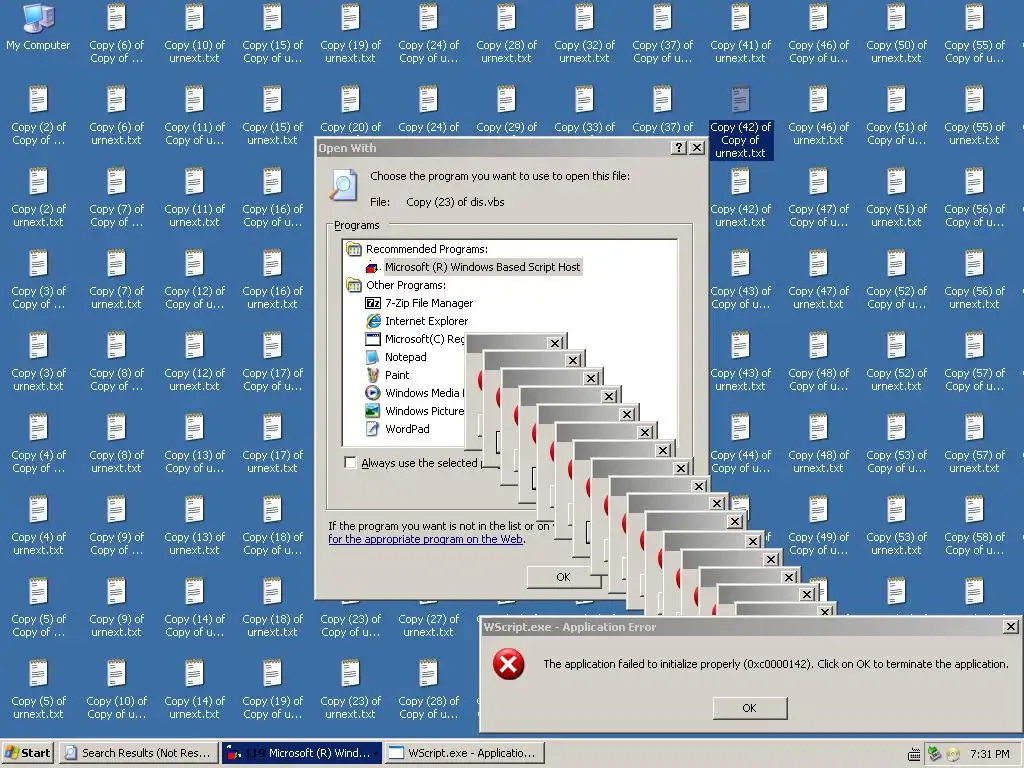Image resolution: width=1024 pixels, height=768 pixels.
Task: Select Windows Media entry in program list
Action: (x=415, y=393)
